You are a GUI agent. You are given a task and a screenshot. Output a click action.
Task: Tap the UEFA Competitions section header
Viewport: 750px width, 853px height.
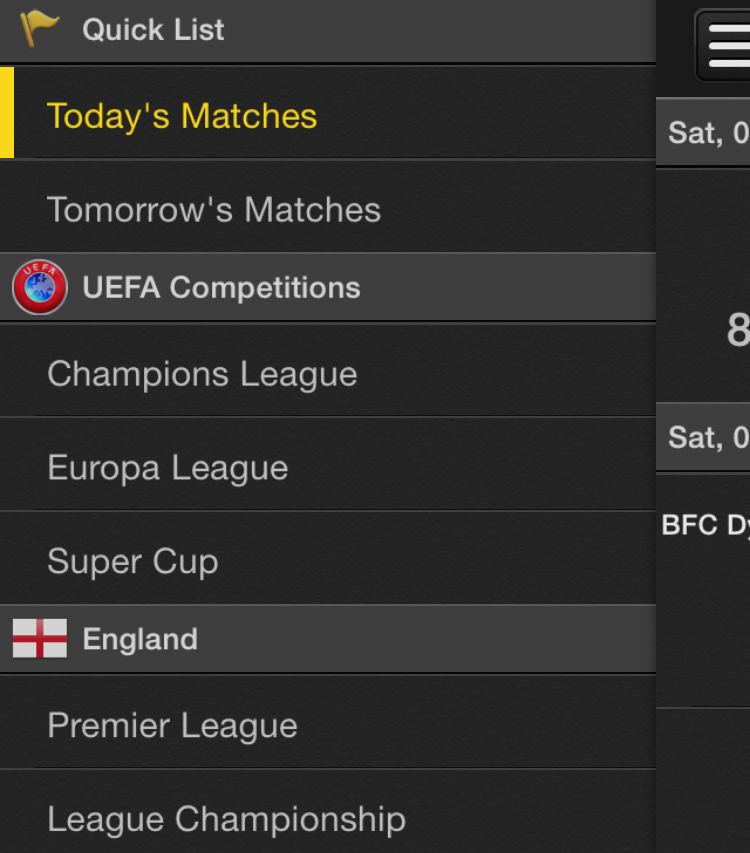[328, 287]
